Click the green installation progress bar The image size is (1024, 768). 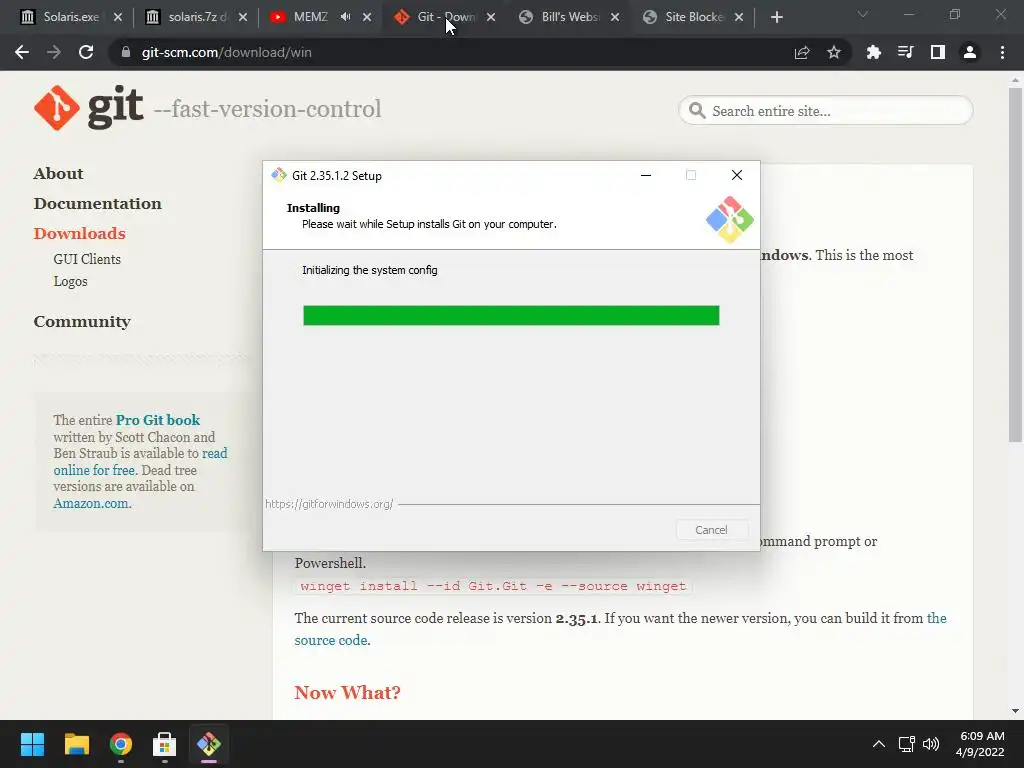point(511,315)
